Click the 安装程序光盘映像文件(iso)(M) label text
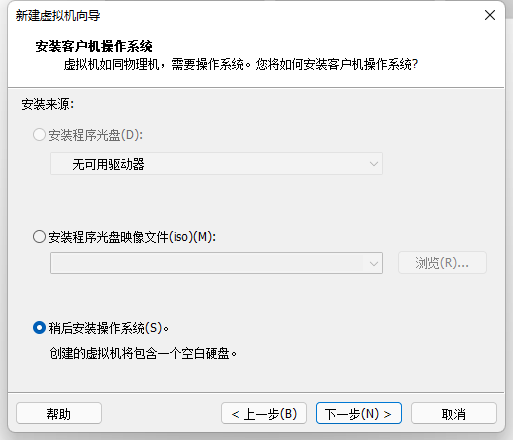Viewport: 513px width, 440px height. click(132, 237)
